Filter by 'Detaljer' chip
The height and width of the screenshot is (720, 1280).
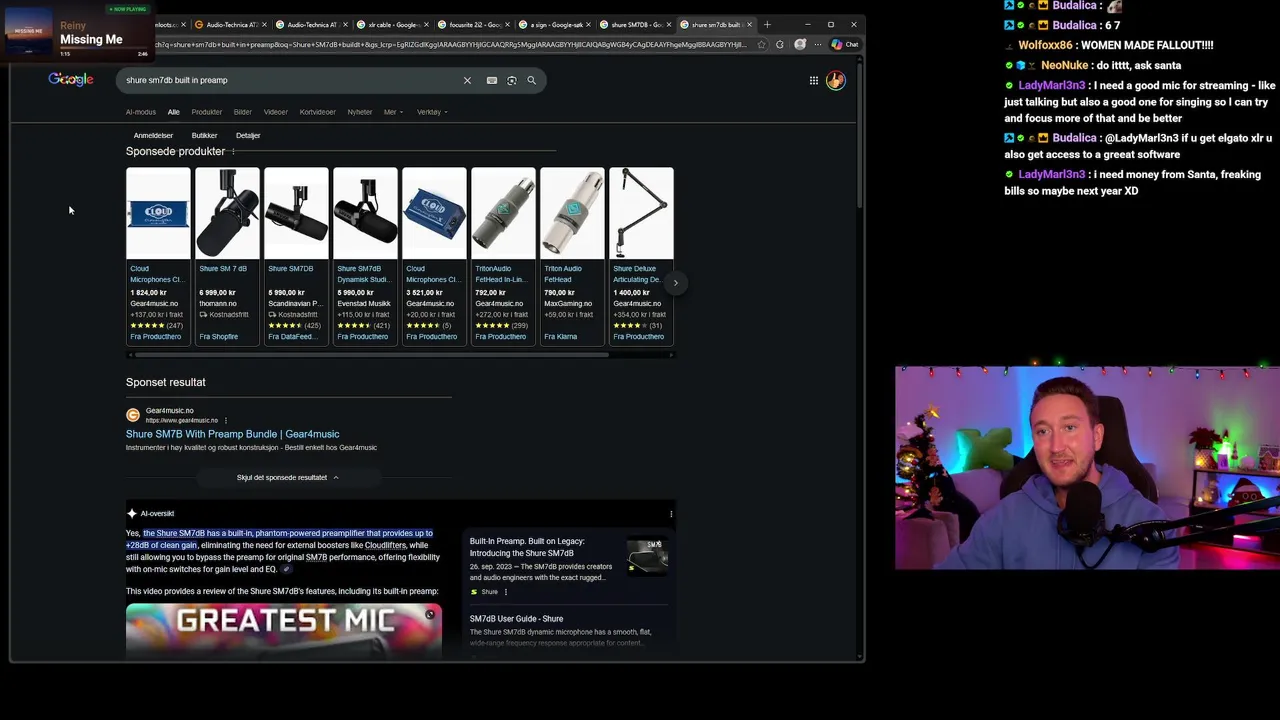click(x=248, y=135)
